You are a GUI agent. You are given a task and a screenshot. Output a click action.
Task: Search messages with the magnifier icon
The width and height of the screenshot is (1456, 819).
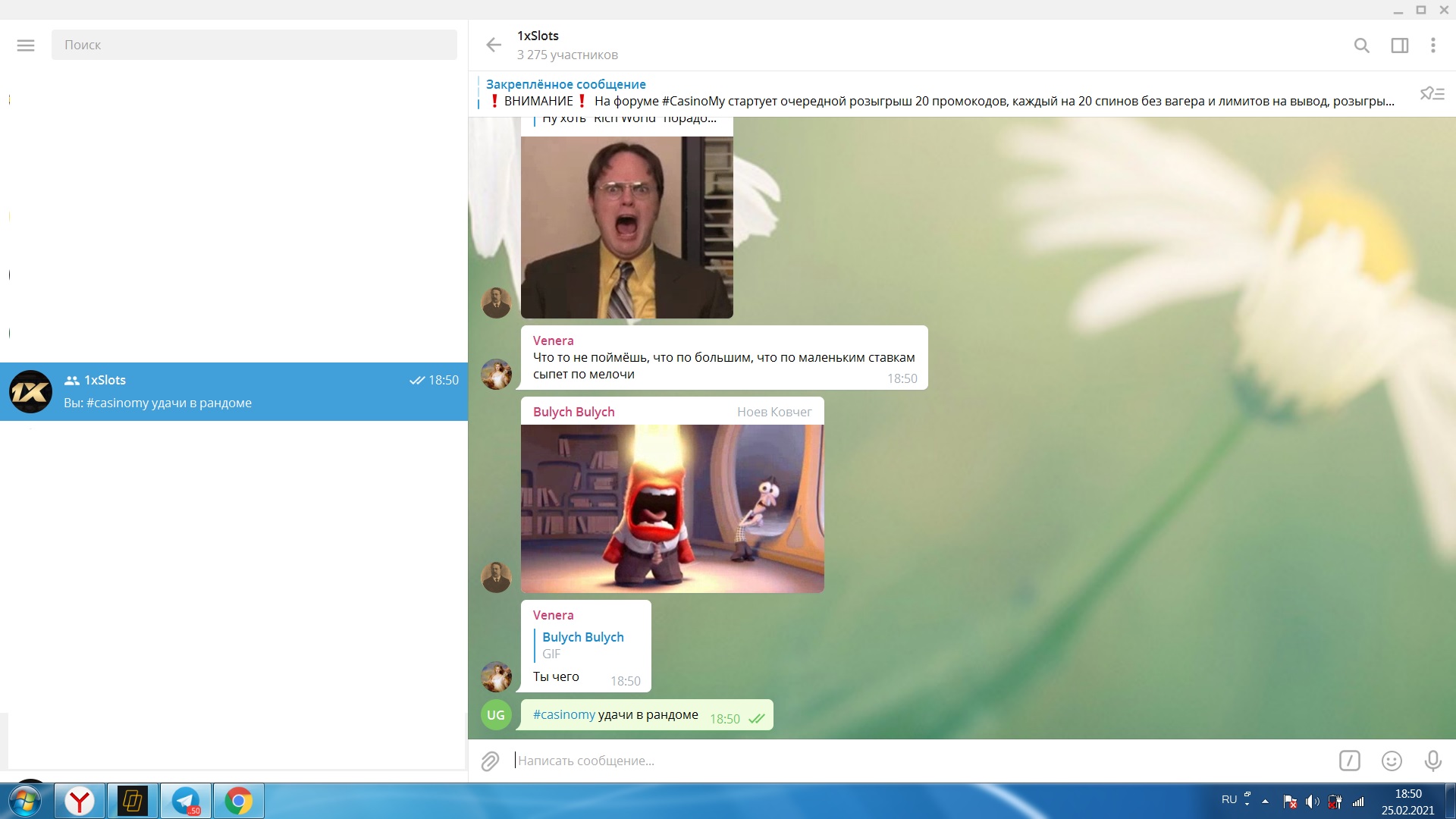pos(1361,45)
